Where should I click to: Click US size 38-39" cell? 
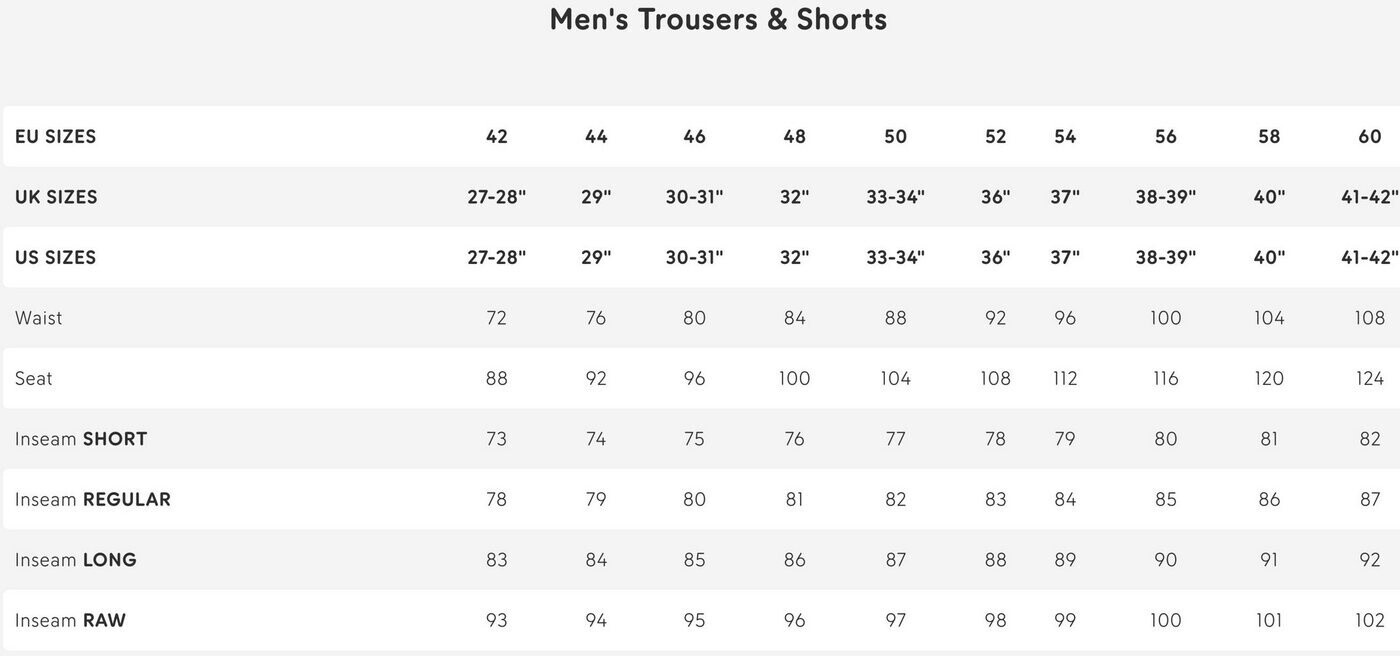1166,258
